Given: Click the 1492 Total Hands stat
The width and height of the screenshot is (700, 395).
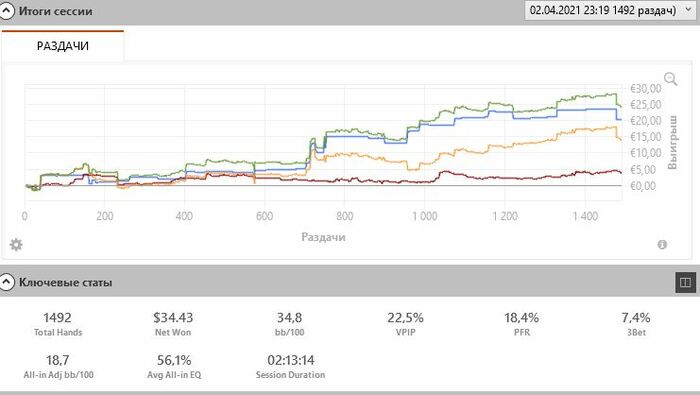Looking at the screenshot, I should coord(58,324).
